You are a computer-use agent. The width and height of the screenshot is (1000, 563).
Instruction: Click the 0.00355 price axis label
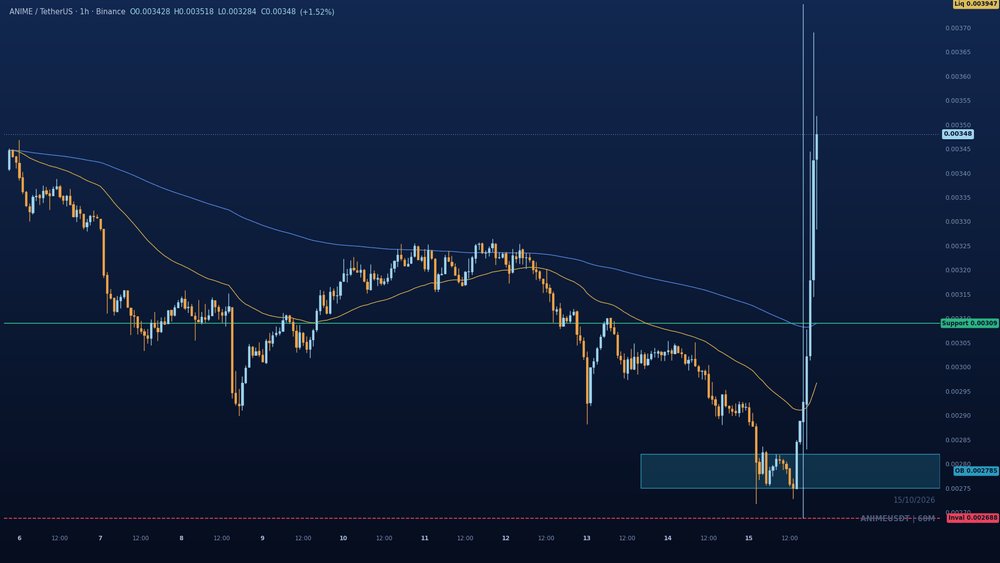click(x=957, y=101)
